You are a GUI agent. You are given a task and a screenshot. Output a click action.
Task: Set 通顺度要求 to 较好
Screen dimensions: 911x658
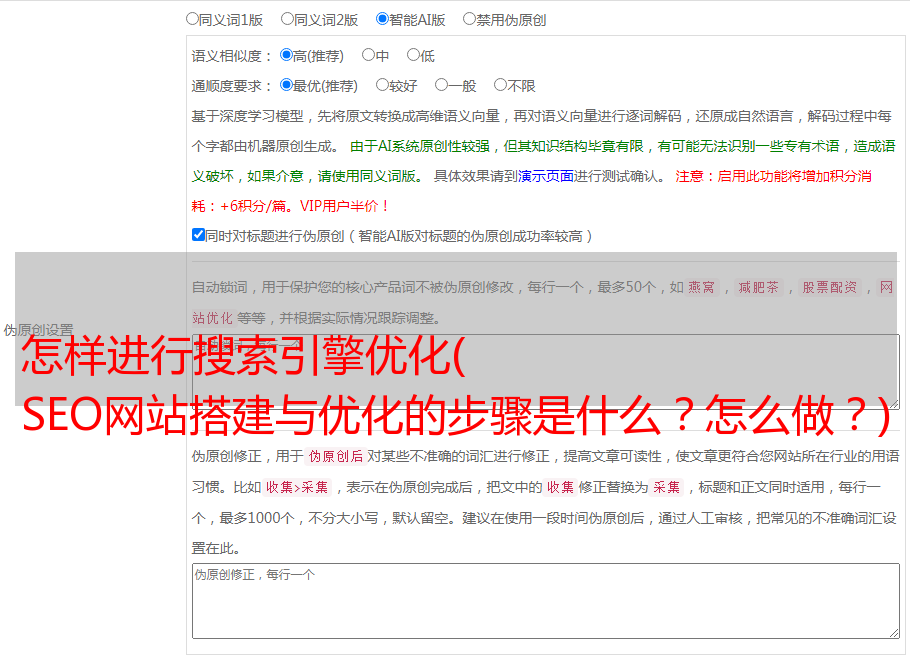[382, 85]
